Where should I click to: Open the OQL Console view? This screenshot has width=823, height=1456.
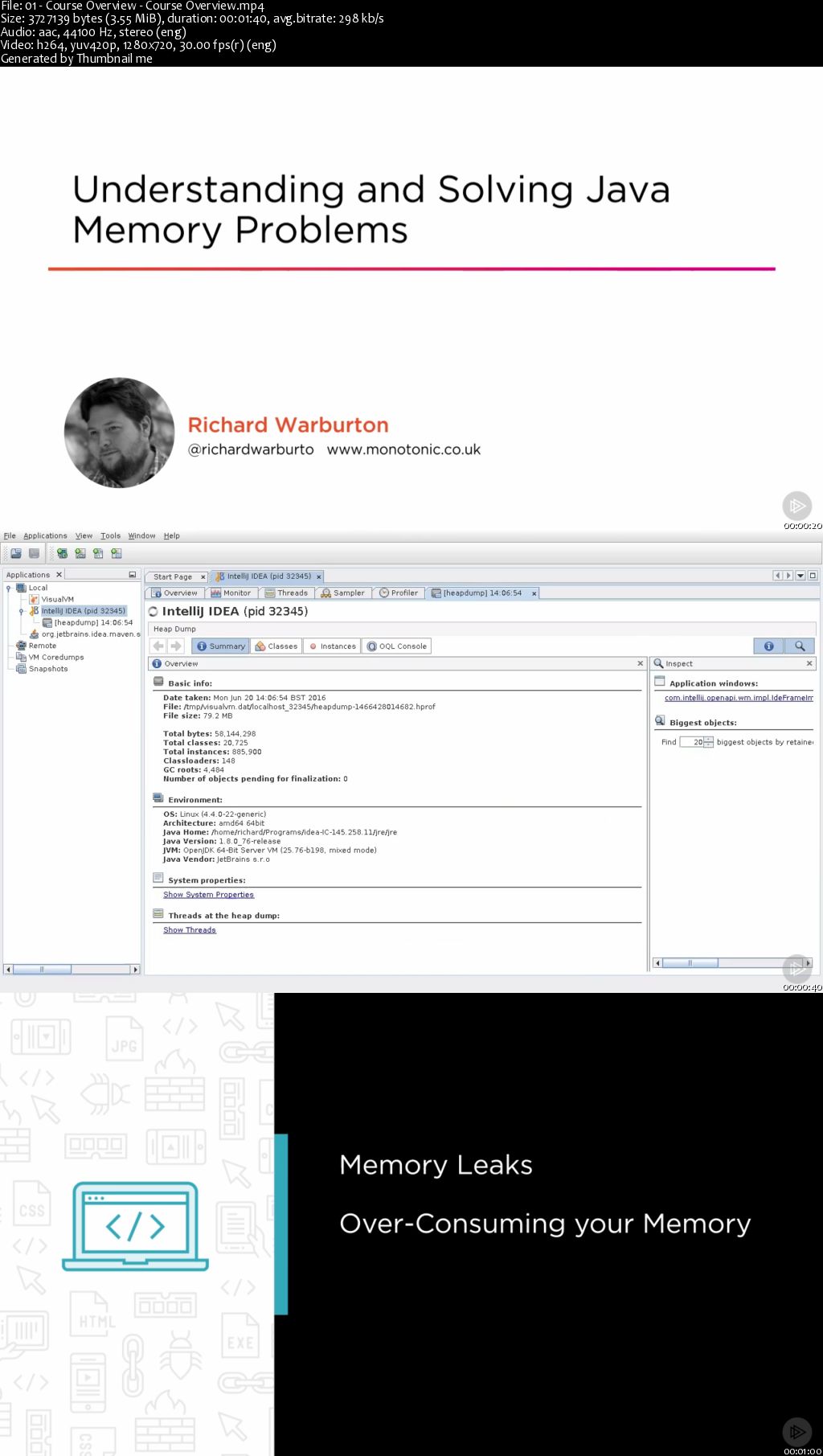coord(397,646)
